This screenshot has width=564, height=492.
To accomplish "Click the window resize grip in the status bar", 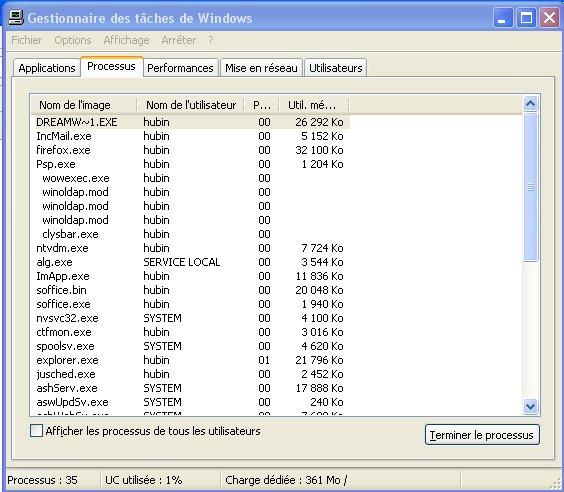I will [x=556, y=483].
